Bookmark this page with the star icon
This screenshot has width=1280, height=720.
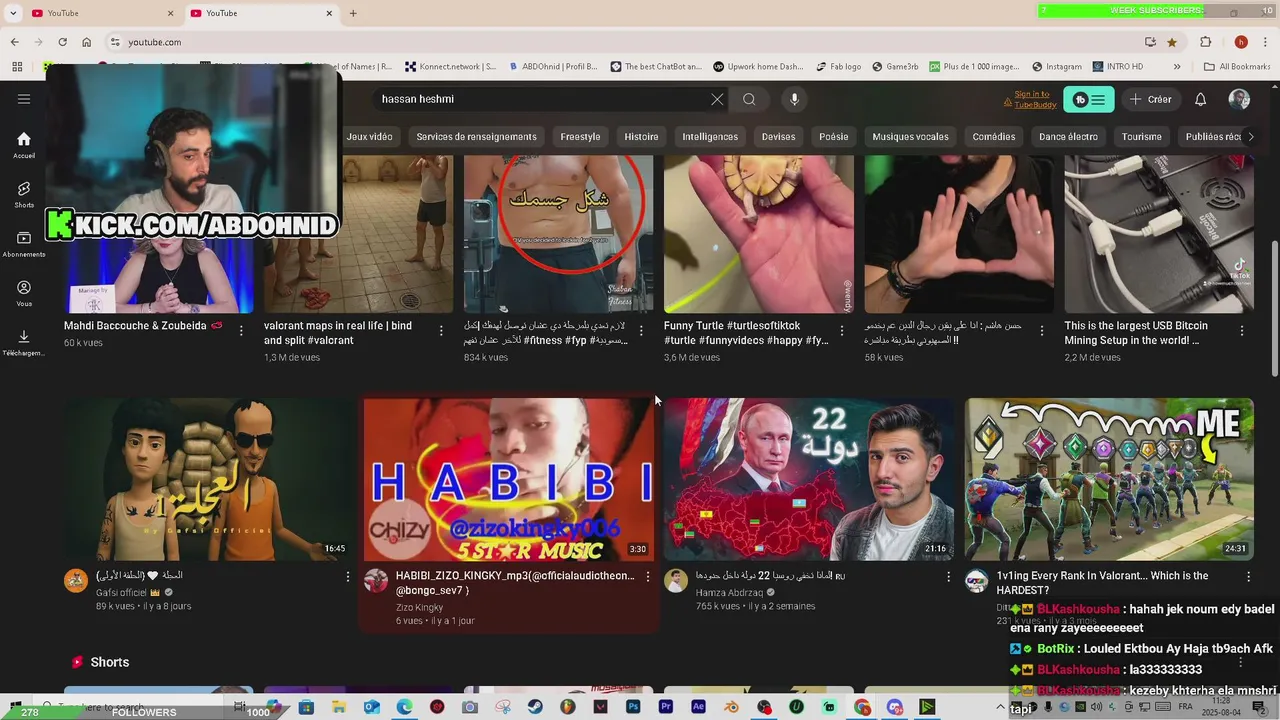(x=1172, y=42)
